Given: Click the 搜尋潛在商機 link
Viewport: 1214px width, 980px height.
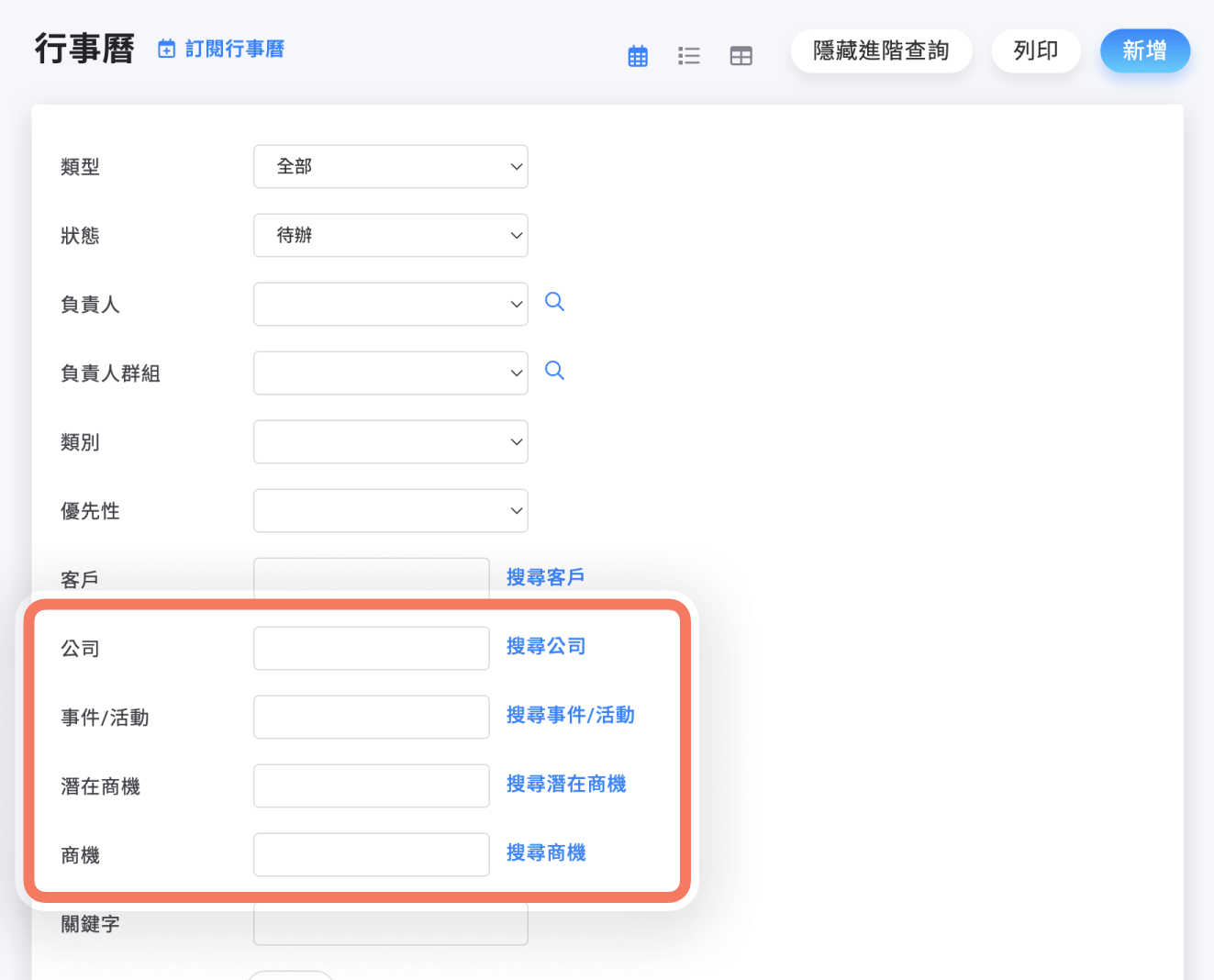Looking at the screenshot, I should (x=566, y=784).
